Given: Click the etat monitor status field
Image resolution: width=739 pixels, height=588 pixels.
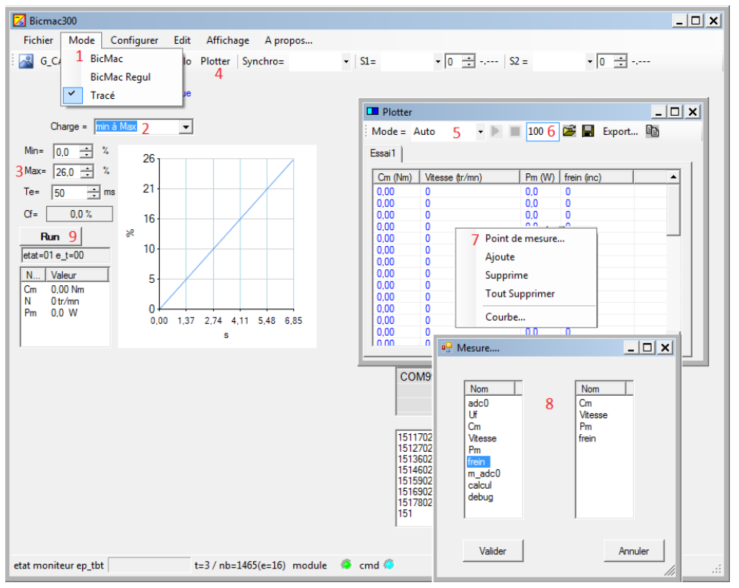Looking at the screenshot, I should pyautogui.click(x=149, y=564).
